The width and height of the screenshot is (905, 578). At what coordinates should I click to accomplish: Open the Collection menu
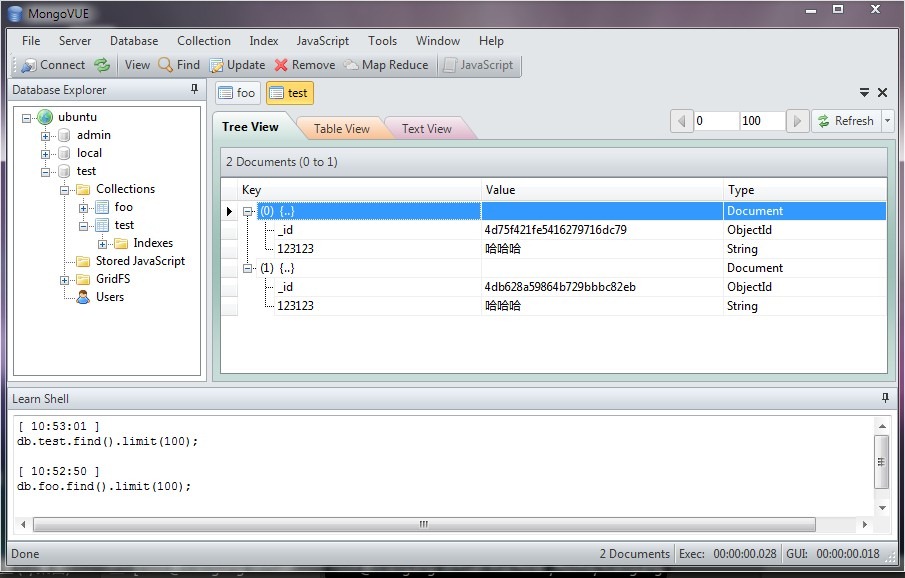tap(204, 41)
